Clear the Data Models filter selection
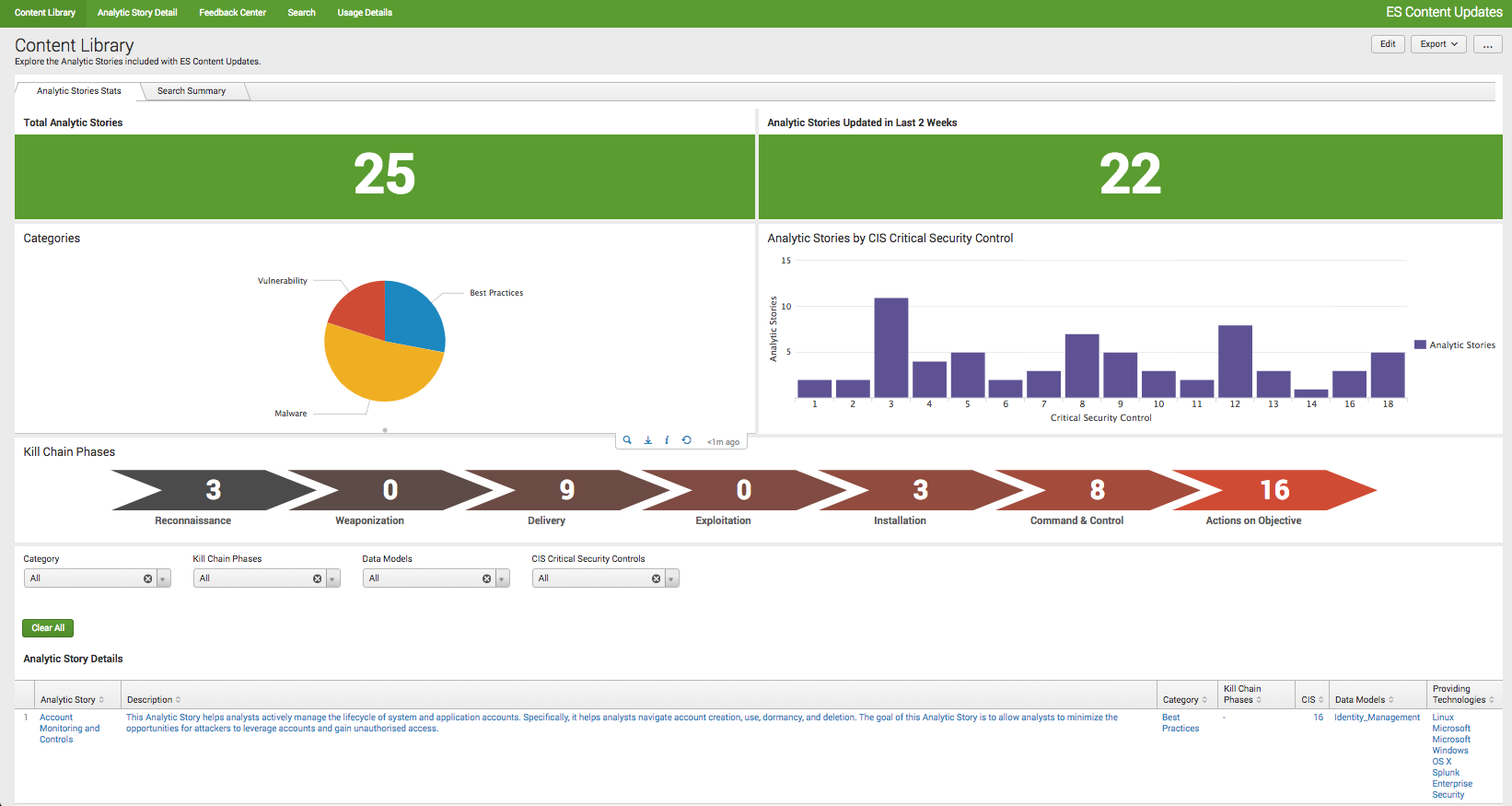The height and width of the screenshot is (806, 1512). 486,578
